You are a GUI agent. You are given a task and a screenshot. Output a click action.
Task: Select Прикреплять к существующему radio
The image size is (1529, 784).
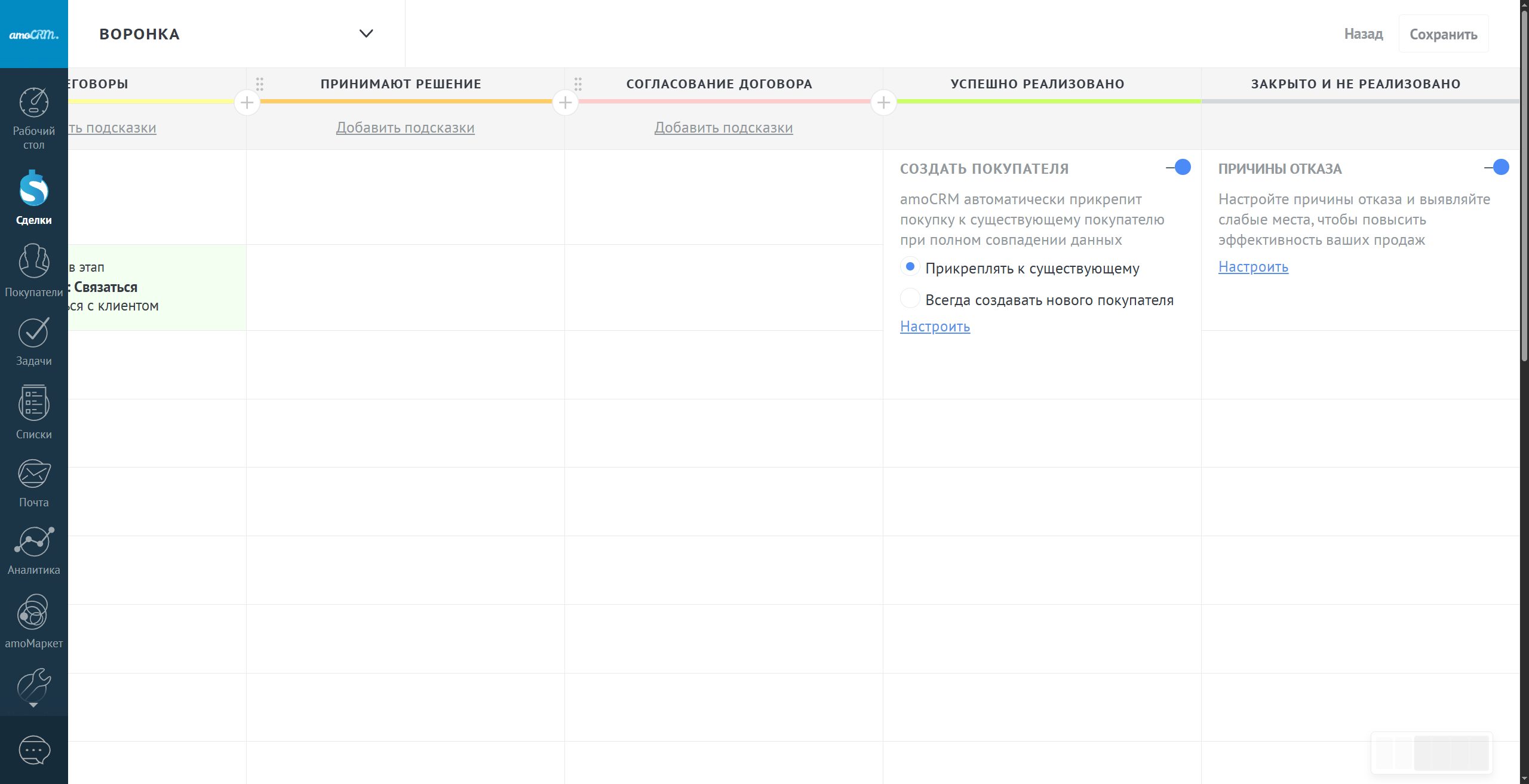(x=910, y=267)
